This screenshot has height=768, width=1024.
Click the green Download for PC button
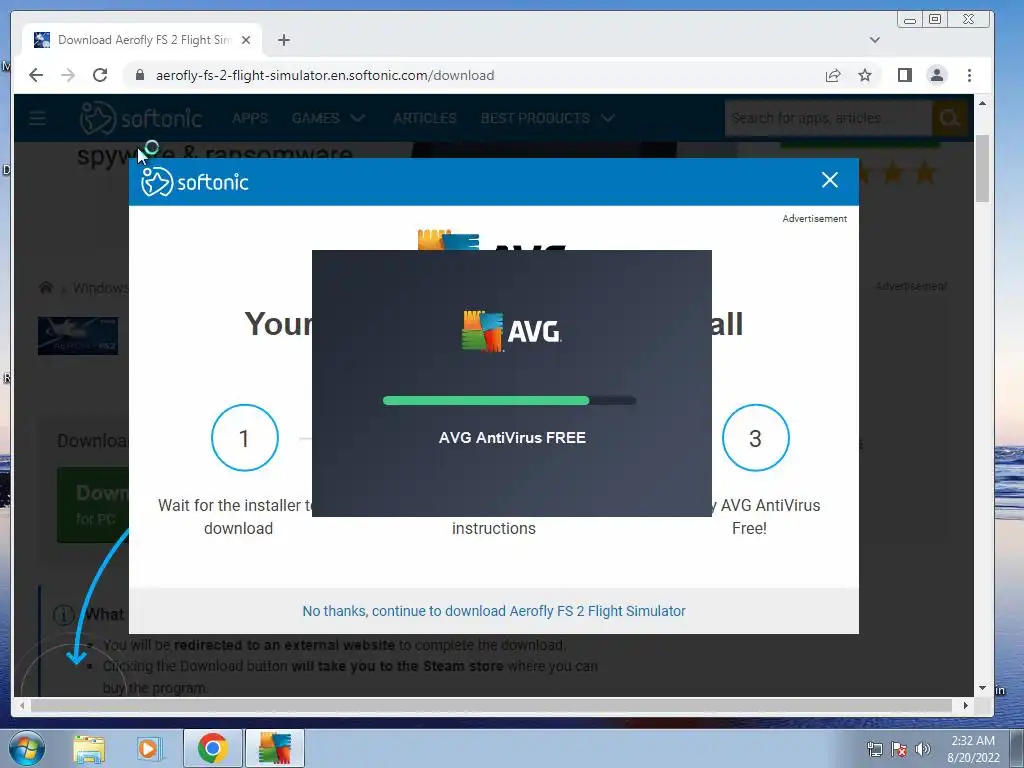tap(93, 505)
